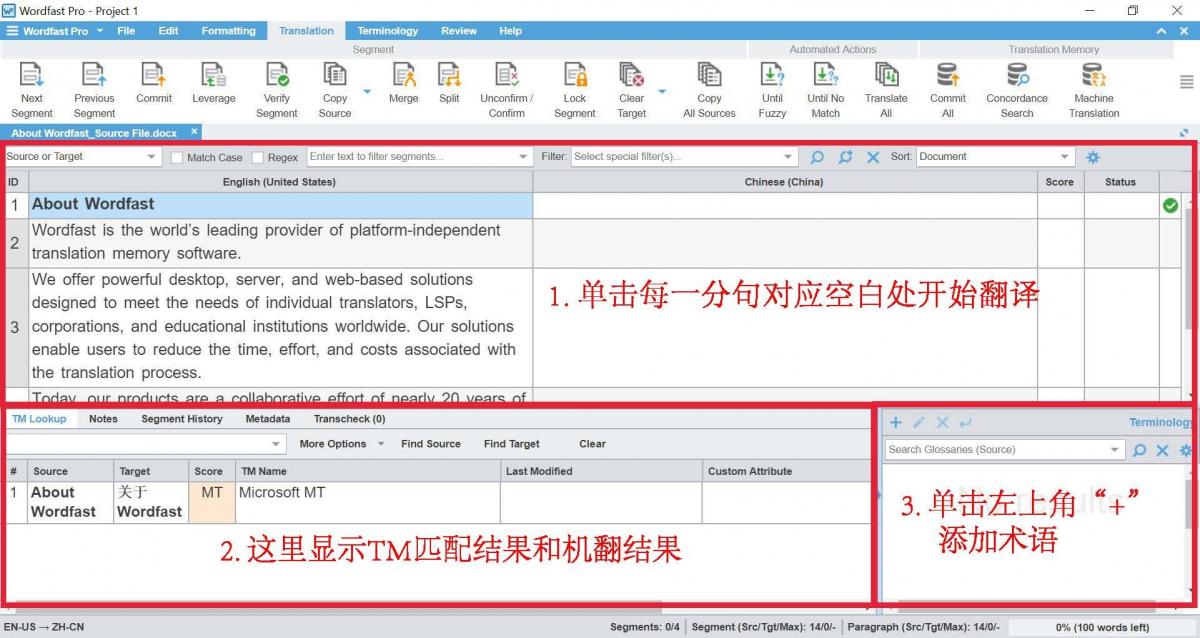The height and width of the screenshot is (638, 1200).
Task: Click Find Target in TM Lookup
Action: (512, 444)
